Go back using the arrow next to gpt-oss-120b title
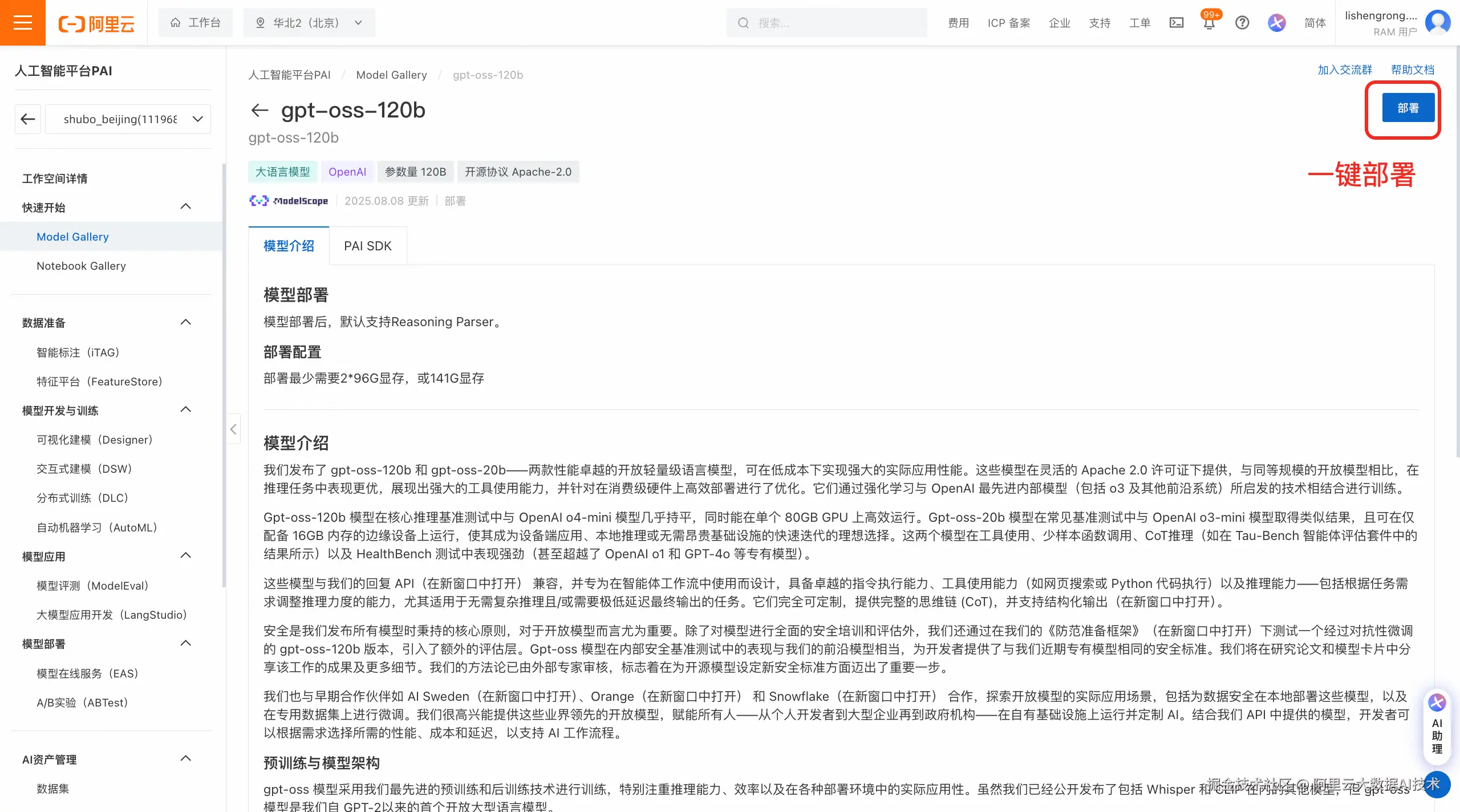Image resolution: width=1460 pixels, height=812 pixels. click(259, 110)
